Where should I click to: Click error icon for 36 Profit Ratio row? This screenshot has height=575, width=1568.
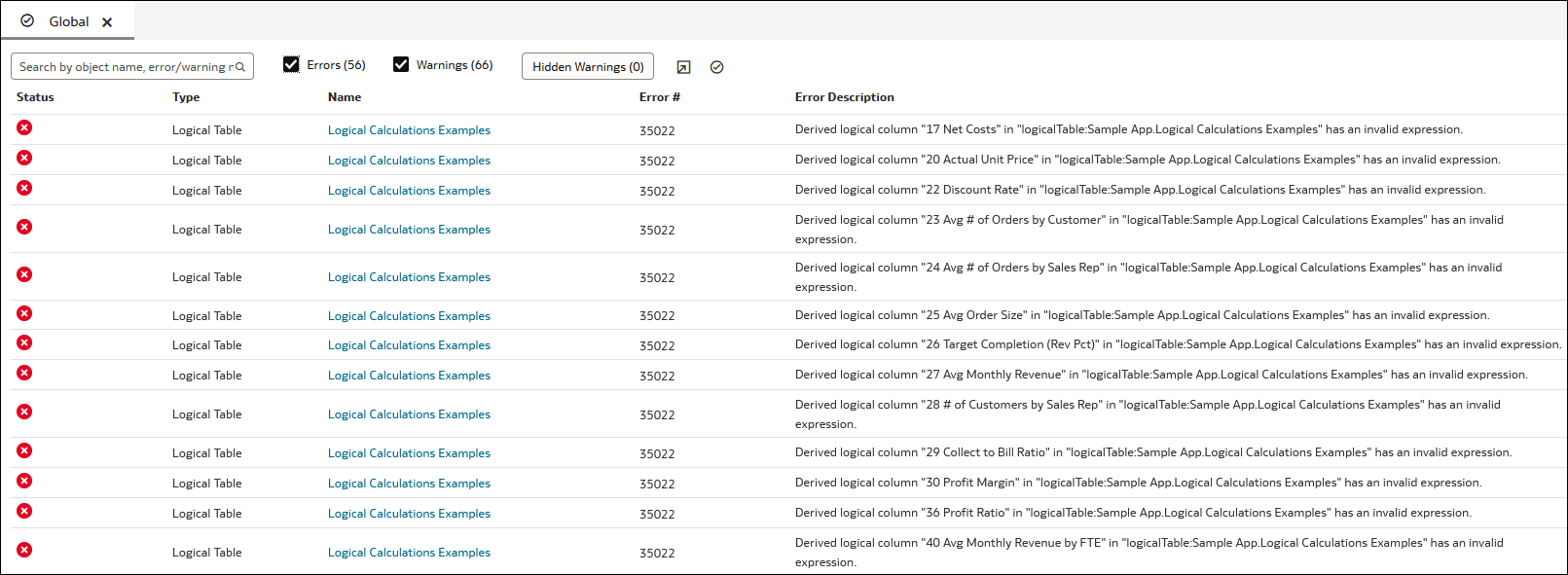[24, 511]
